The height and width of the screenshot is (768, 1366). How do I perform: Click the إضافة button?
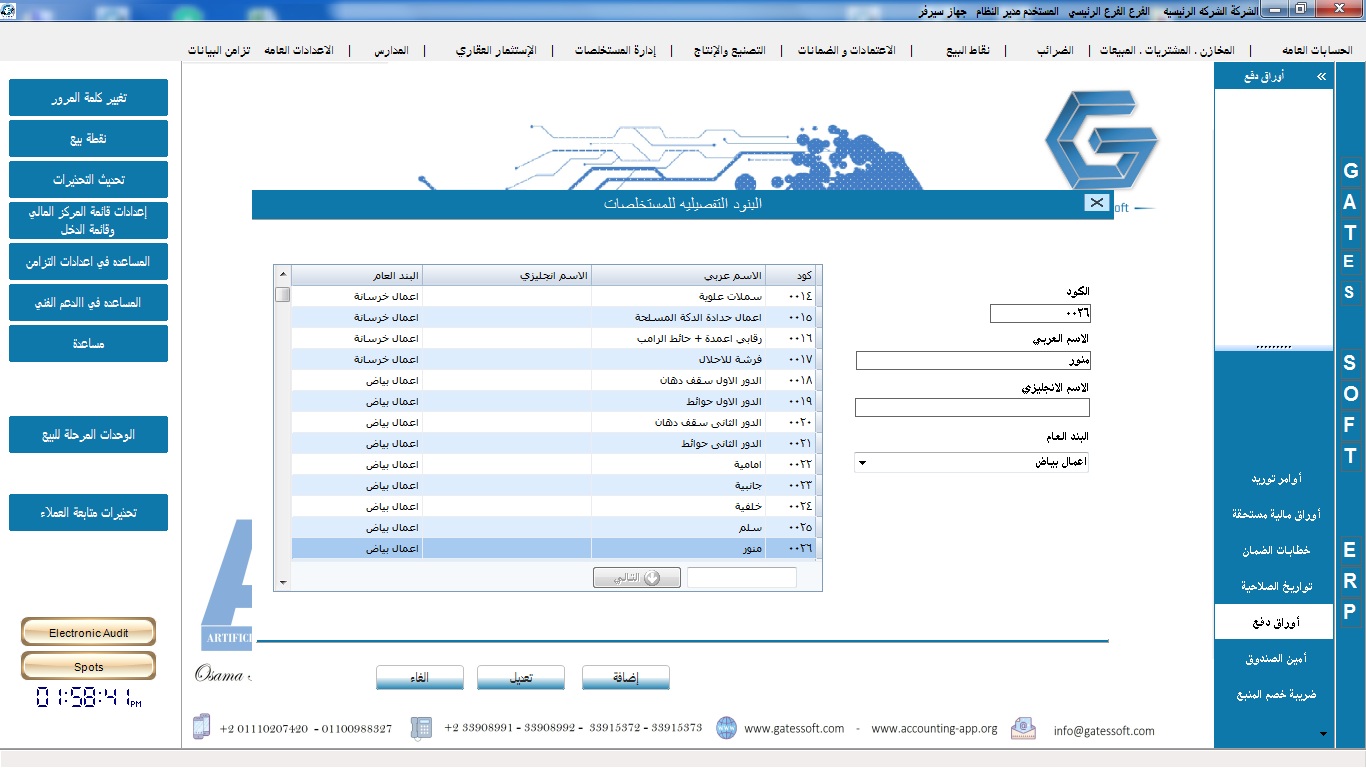(626, 678)
